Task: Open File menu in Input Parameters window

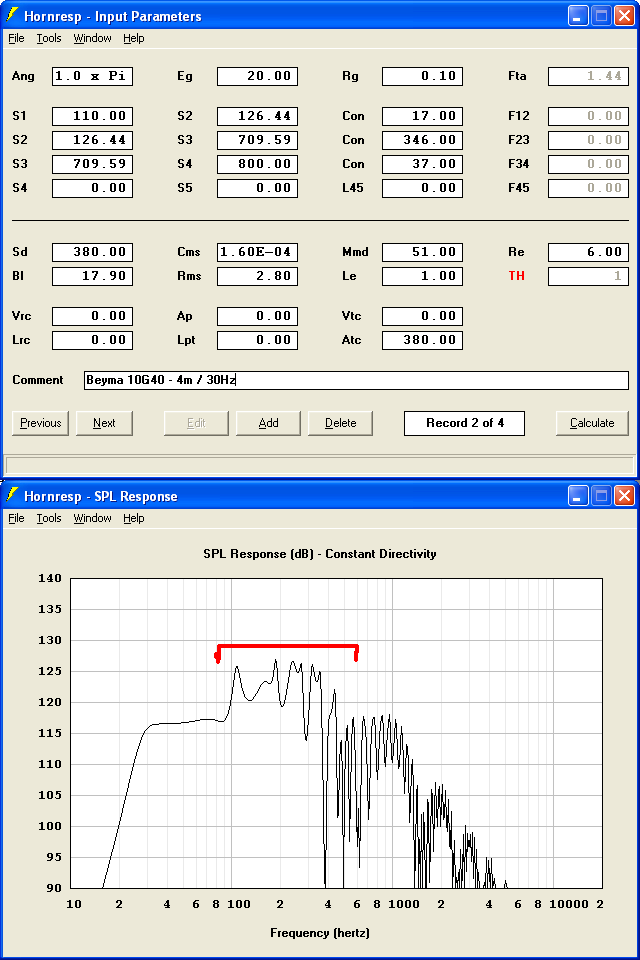Action: click(16, 38)
